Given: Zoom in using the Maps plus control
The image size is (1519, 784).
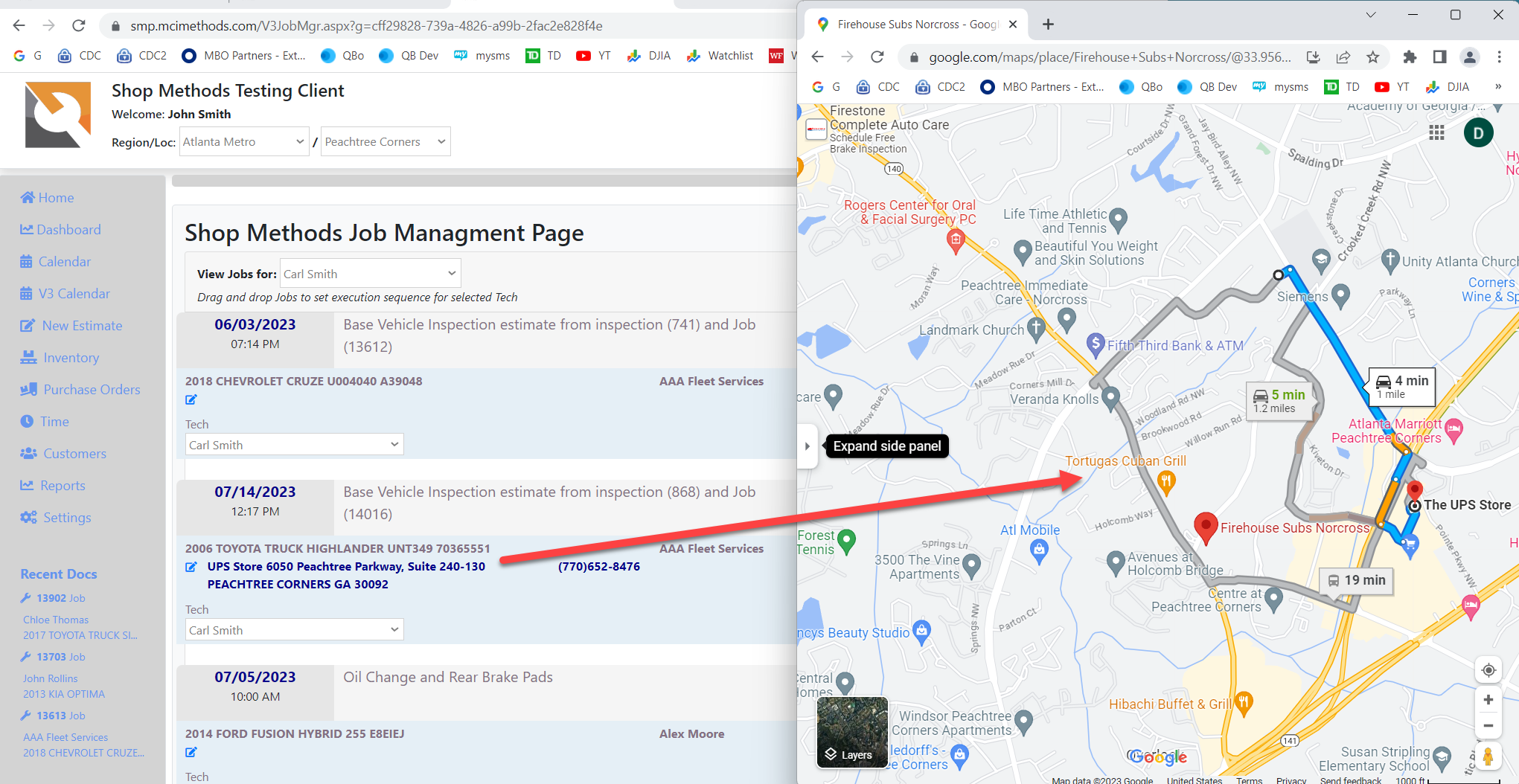Looking at the screenshot, I should click(1488, 699).
